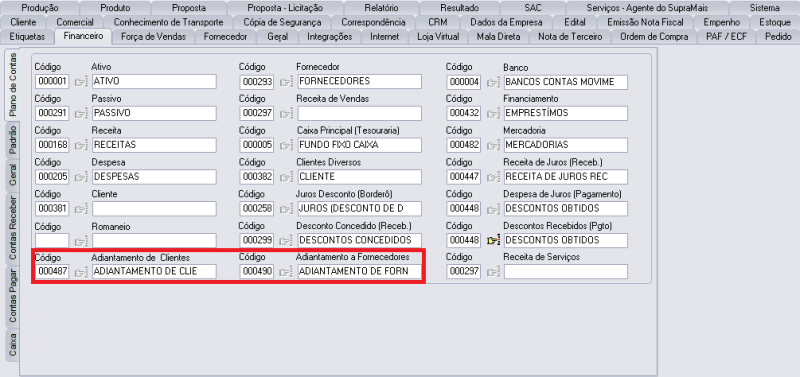Click lookup icon for Receita de Vendas
Viewport: 800px width, 377px height.
pyautogui.click(x=286, y=113)
